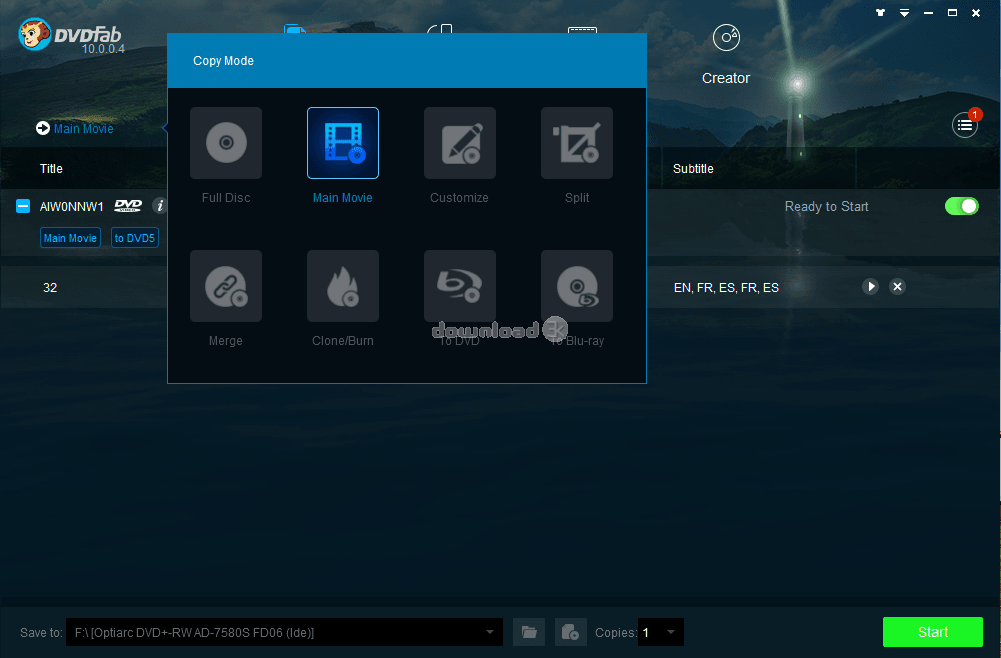Choose the Main Movie film-strip mode icon
This screenshot has width=1001, height=658.
pos(343,143)
